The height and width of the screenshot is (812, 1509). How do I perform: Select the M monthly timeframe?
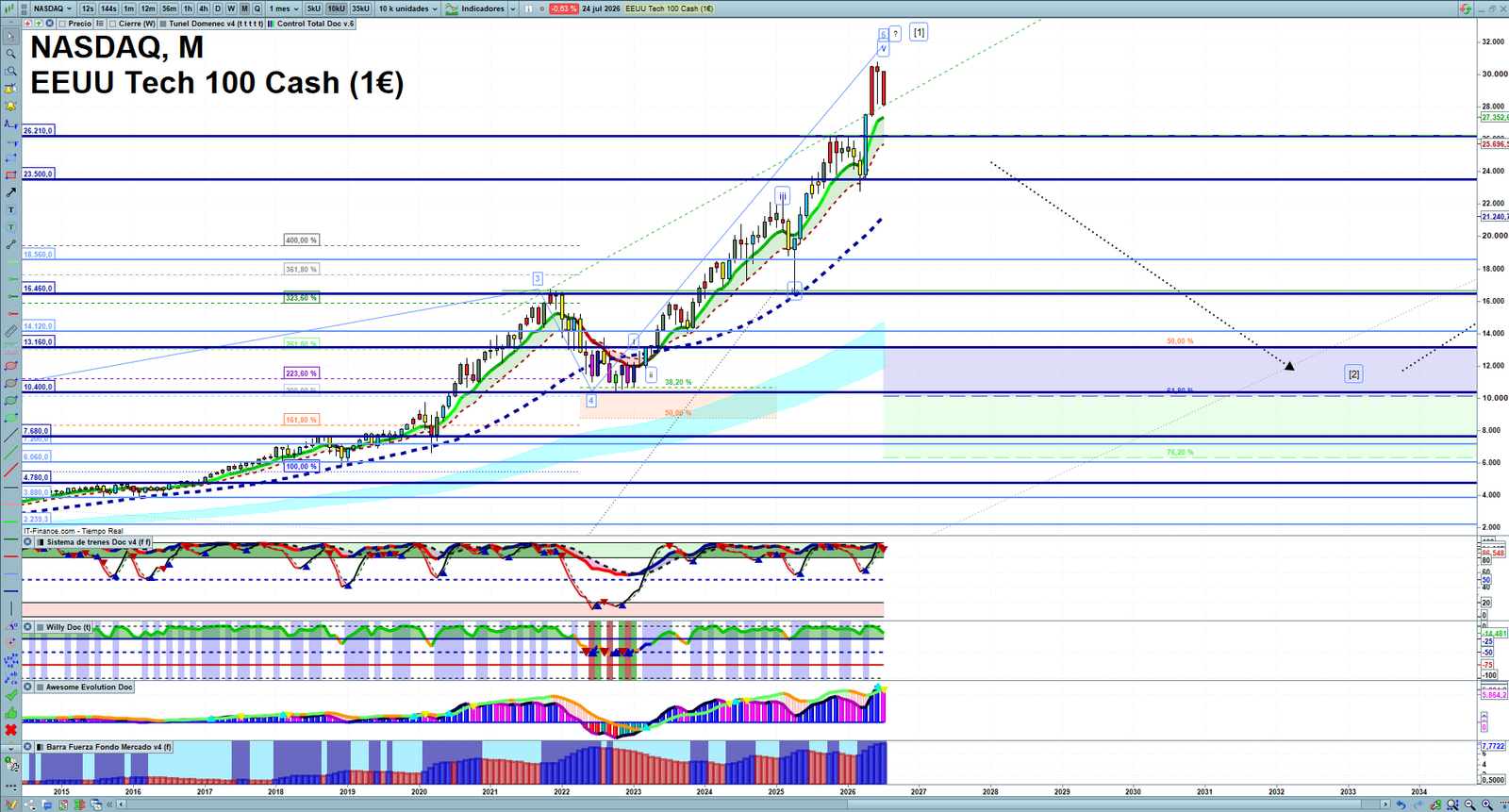pyautogui.click(x=244, y=8)
